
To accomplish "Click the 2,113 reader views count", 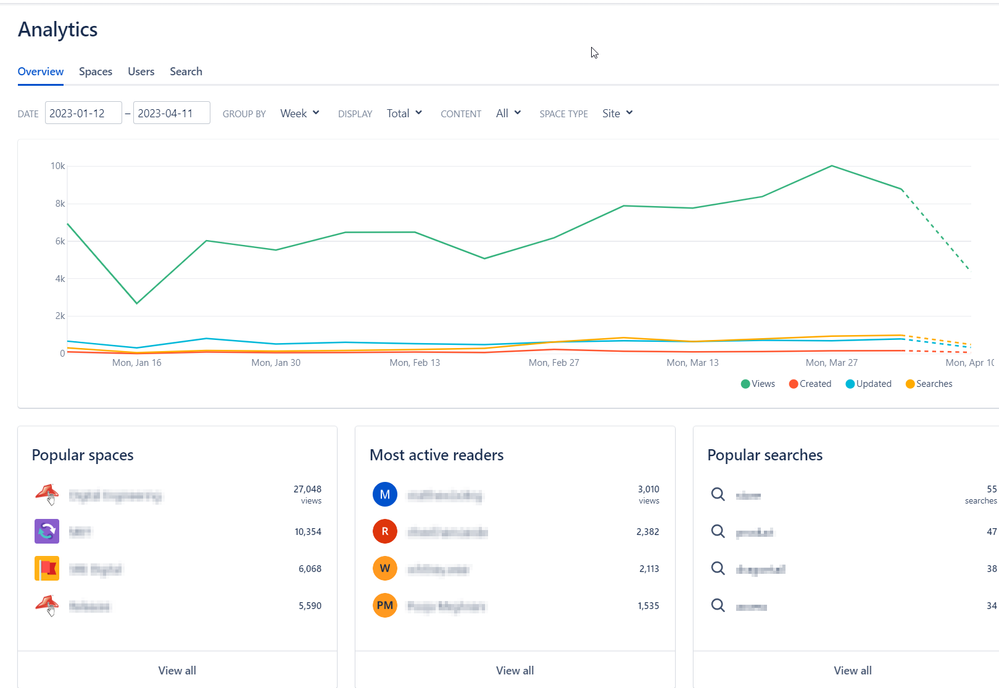I will tap(649, 568).
